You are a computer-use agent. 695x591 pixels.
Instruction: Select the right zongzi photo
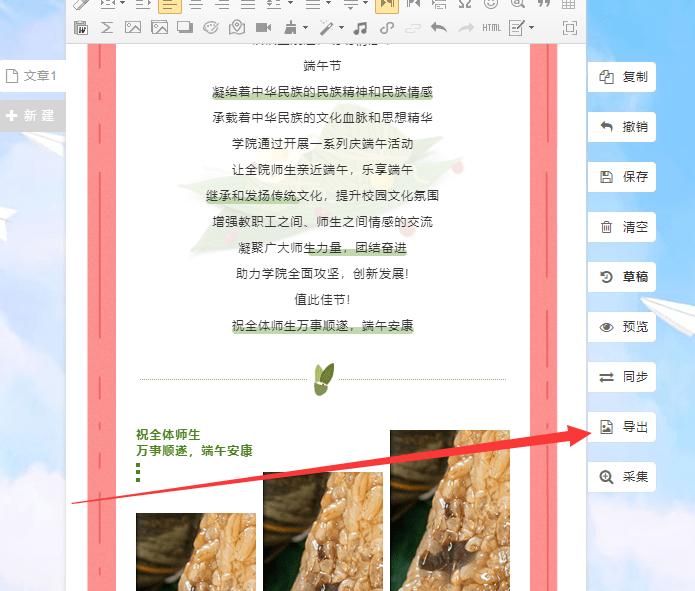(x=450, y=510)
